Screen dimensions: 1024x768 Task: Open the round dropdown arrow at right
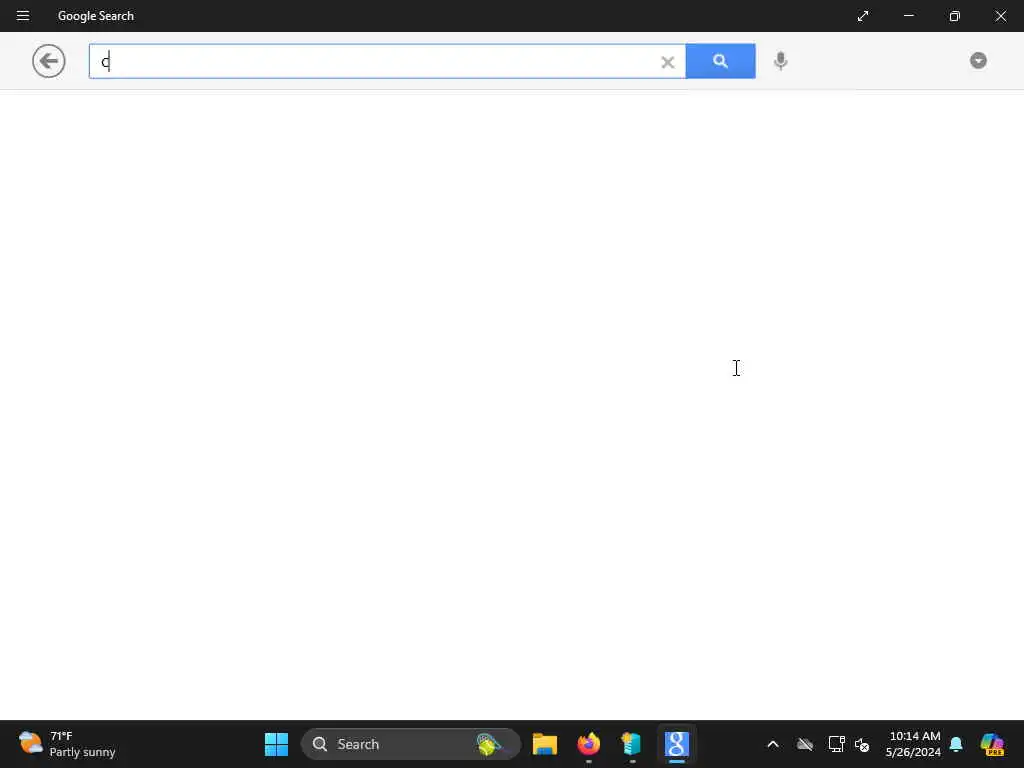(978, 61)
